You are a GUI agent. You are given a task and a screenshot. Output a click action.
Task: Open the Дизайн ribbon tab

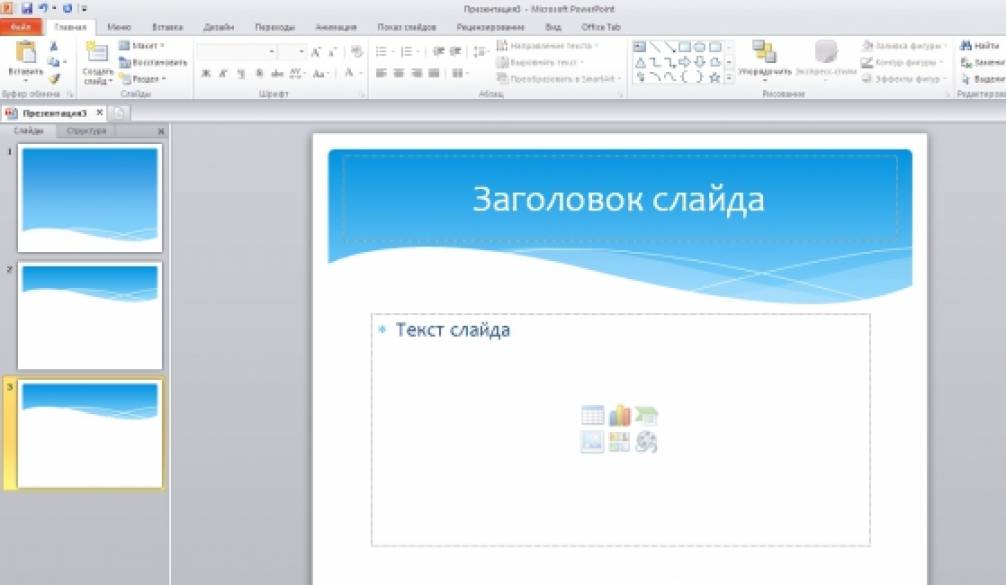pos(219,27)
